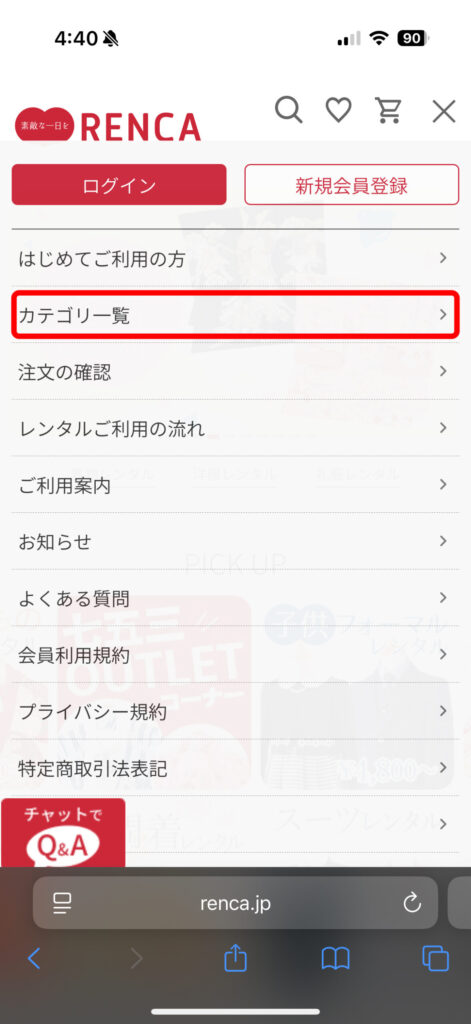
Task: View favorites via the heart icon
Action: tap(338, 110)
